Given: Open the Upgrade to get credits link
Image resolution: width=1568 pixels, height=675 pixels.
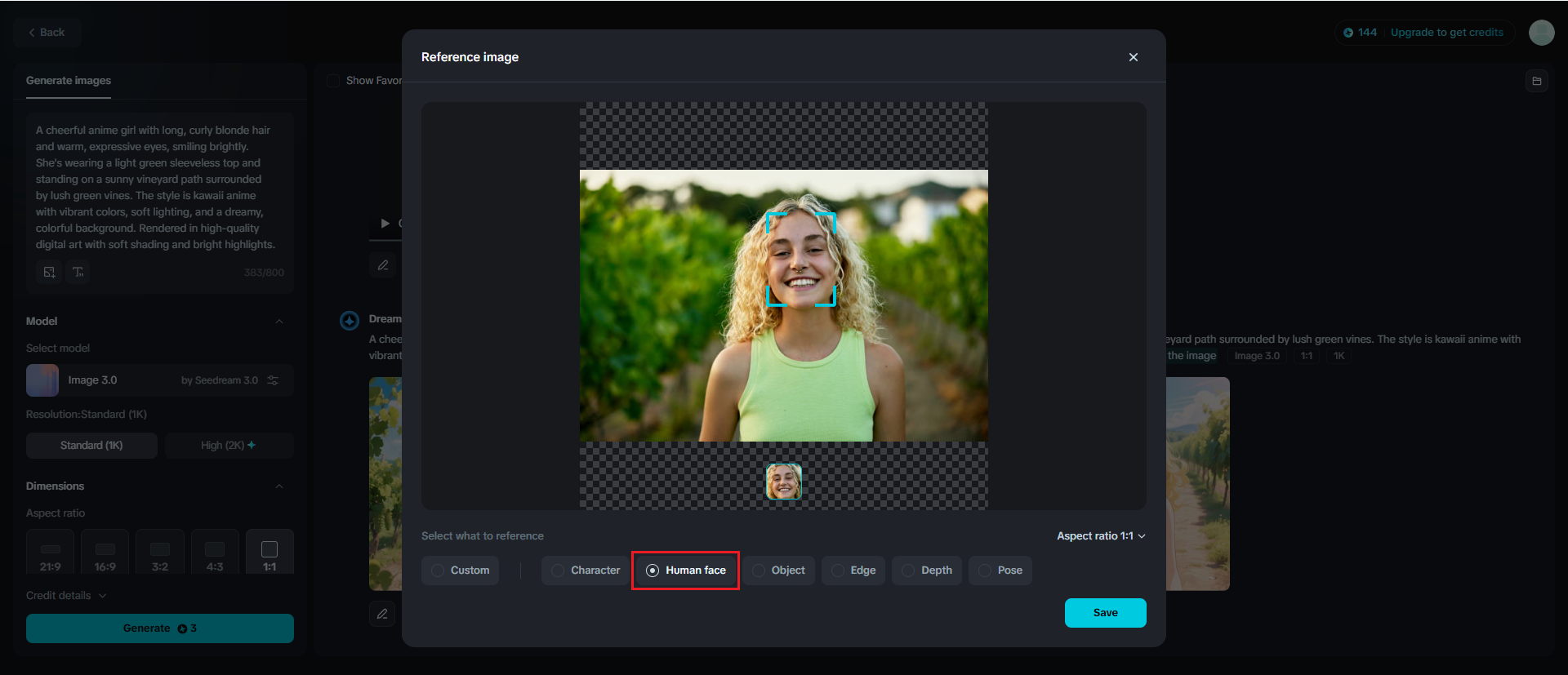Looking at the screenshot, I should pos(1446,33).
